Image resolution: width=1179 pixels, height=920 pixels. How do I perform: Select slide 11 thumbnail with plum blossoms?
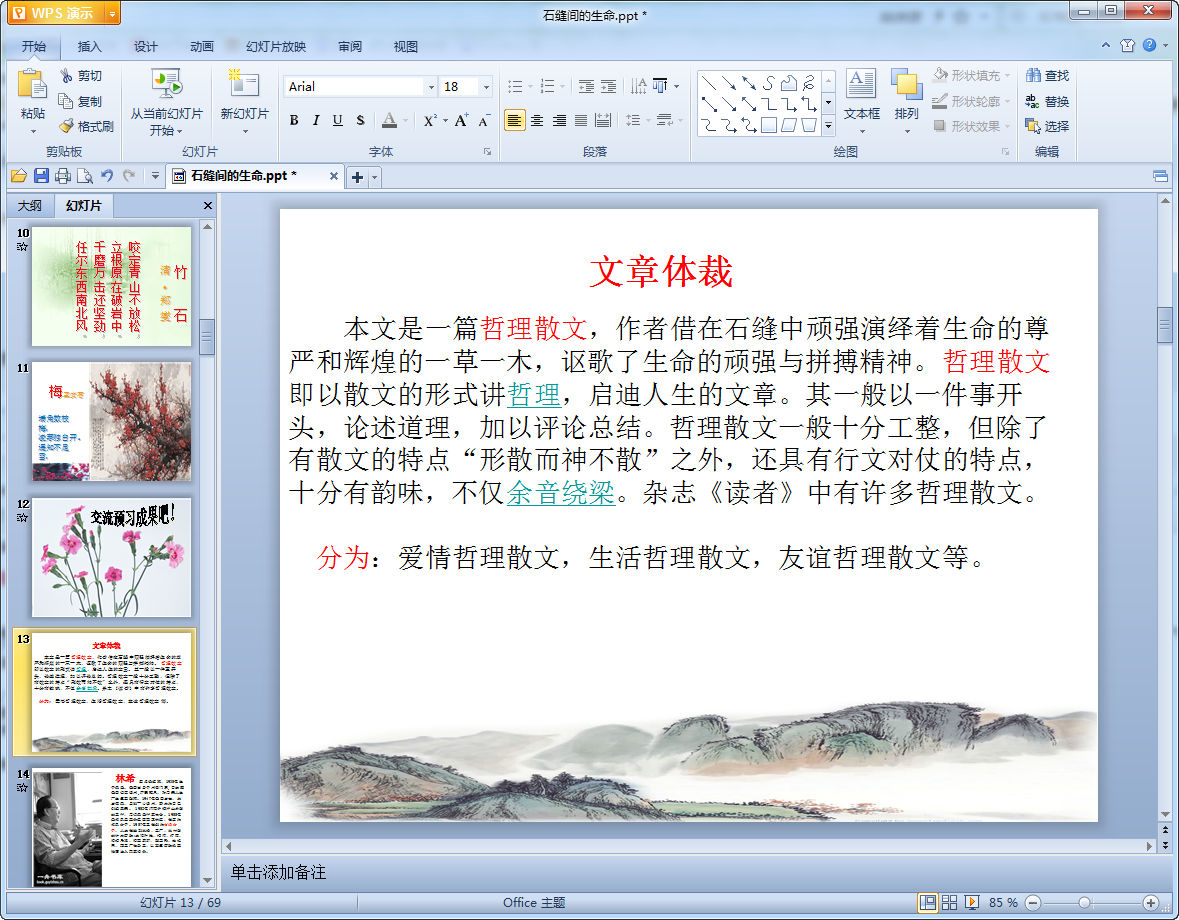(111, 422)
